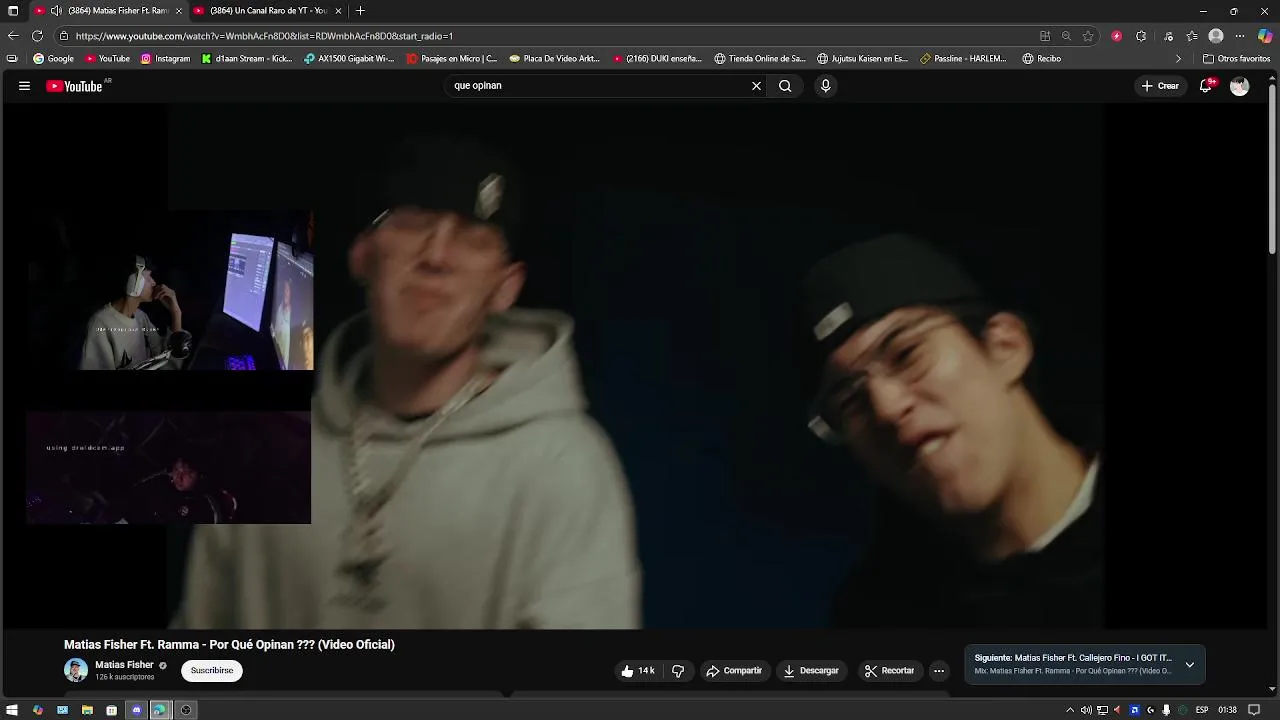
Task: Open the Google bookmark
Action: tap(53, 59)
